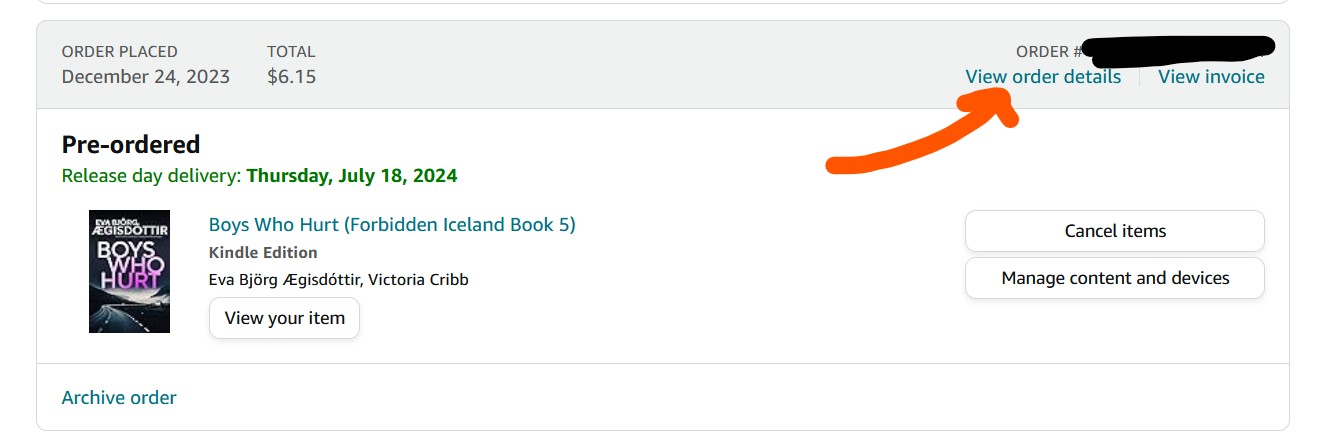Click the ORDER # label
This screenshot has width=1317, height=445.
1048,52
